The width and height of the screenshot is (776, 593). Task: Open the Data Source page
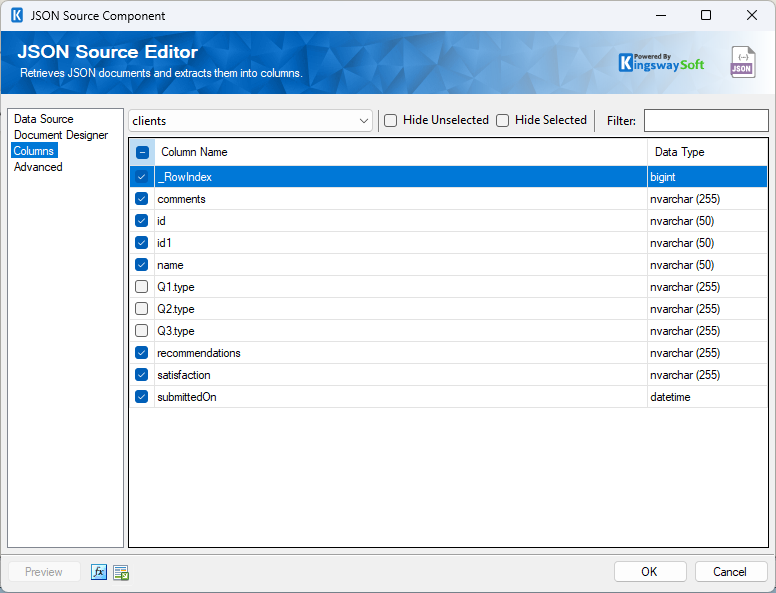click(44, 119)
